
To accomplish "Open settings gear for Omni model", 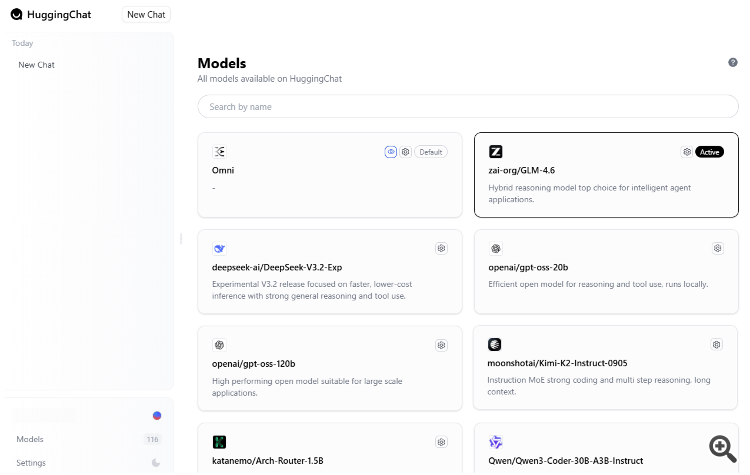I will tap(406, 152).
